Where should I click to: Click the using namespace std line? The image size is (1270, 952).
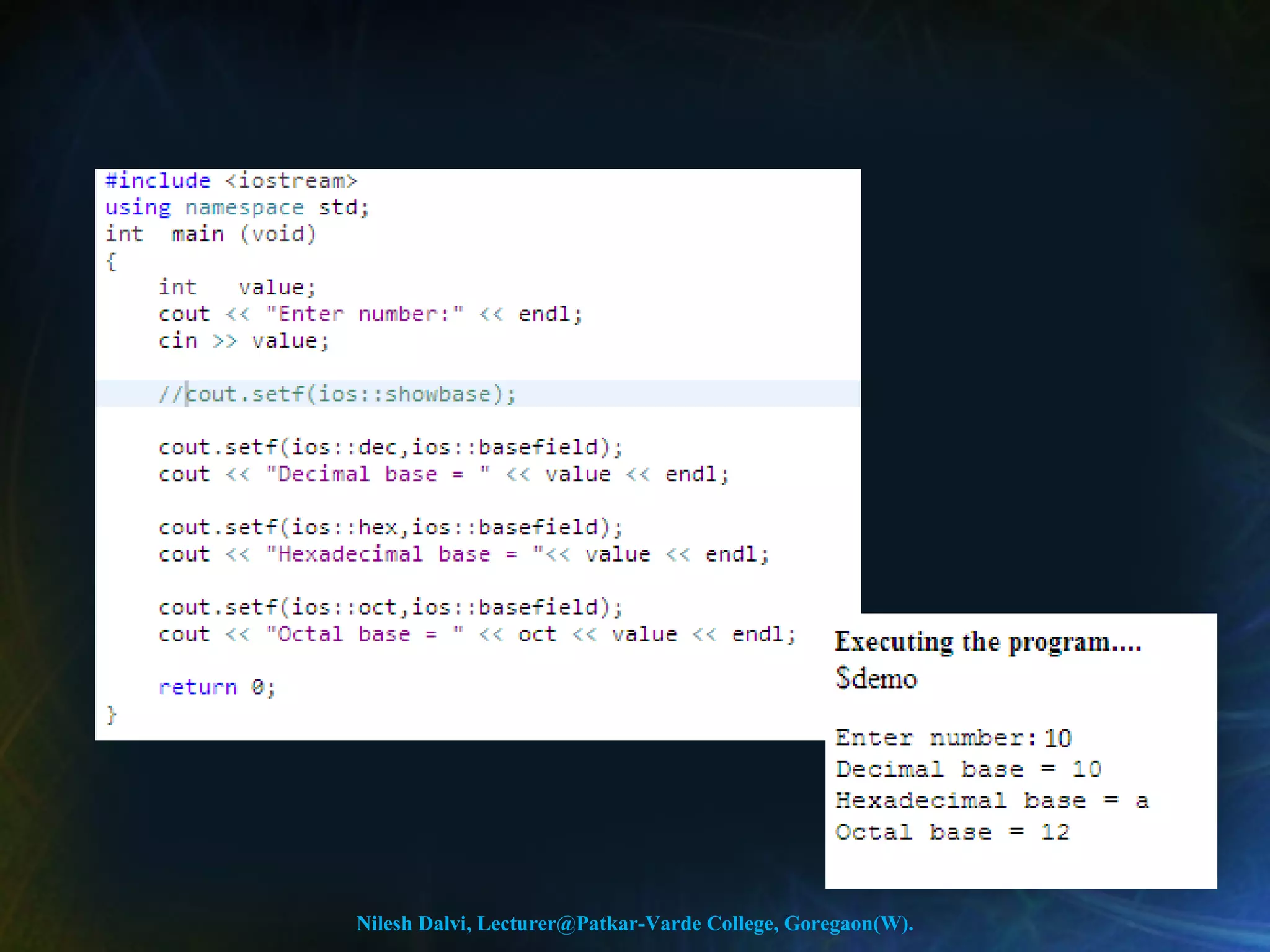[237, 207]
